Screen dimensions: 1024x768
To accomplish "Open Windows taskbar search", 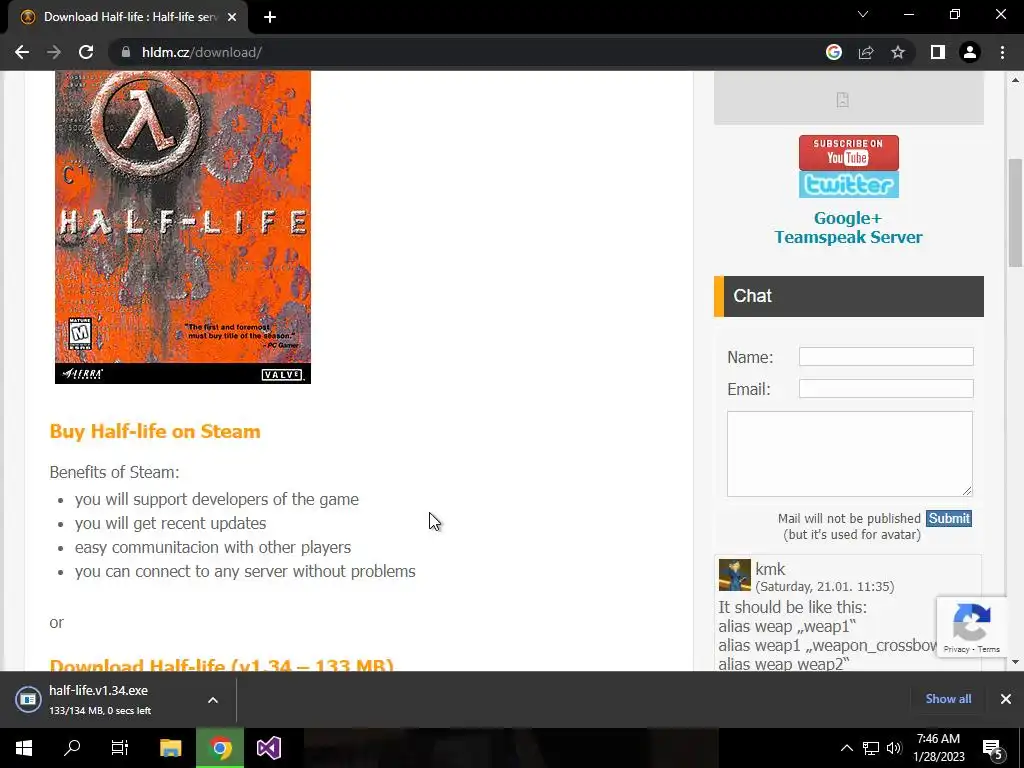I will pyautogui.click(x=72, y=748).
